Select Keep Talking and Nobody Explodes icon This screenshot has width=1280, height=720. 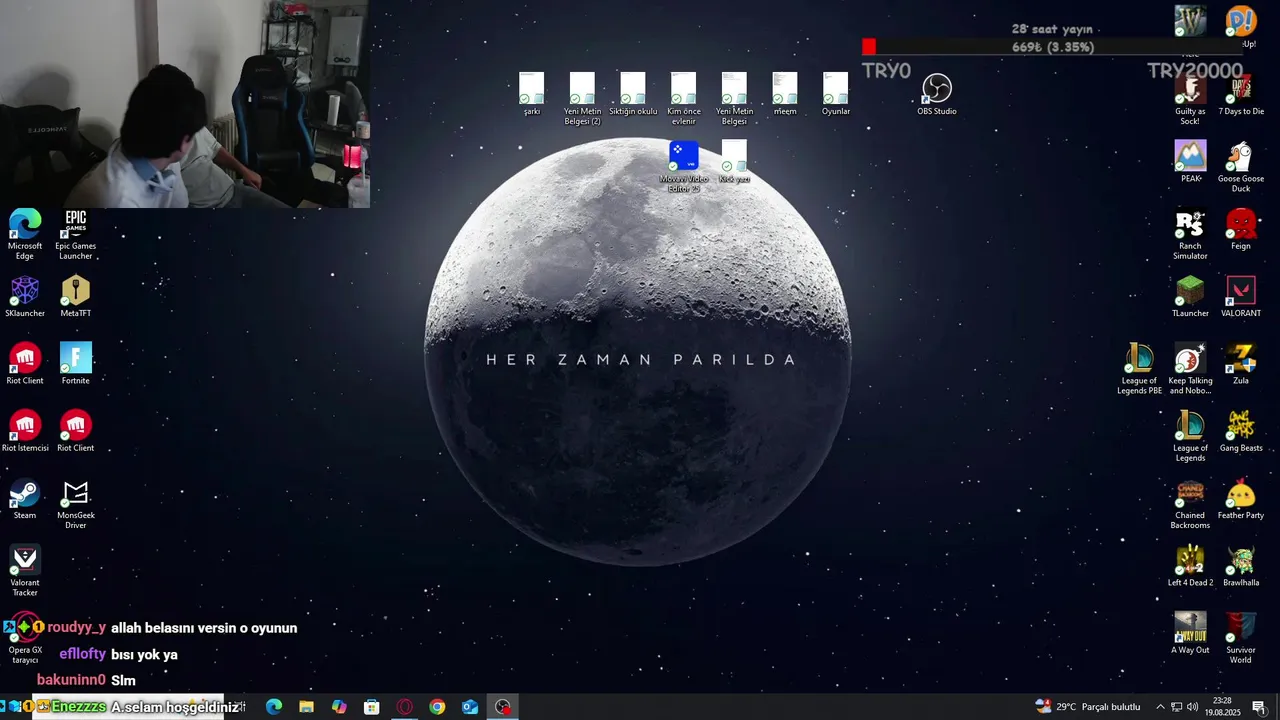coord(1190,369)
